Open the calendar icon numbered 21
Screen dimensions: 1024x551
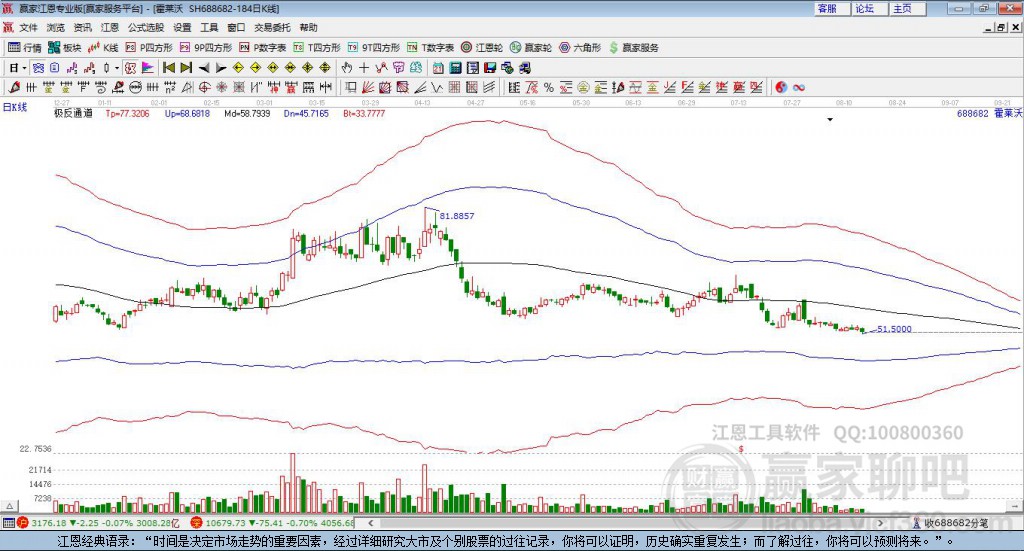point(438,68)
